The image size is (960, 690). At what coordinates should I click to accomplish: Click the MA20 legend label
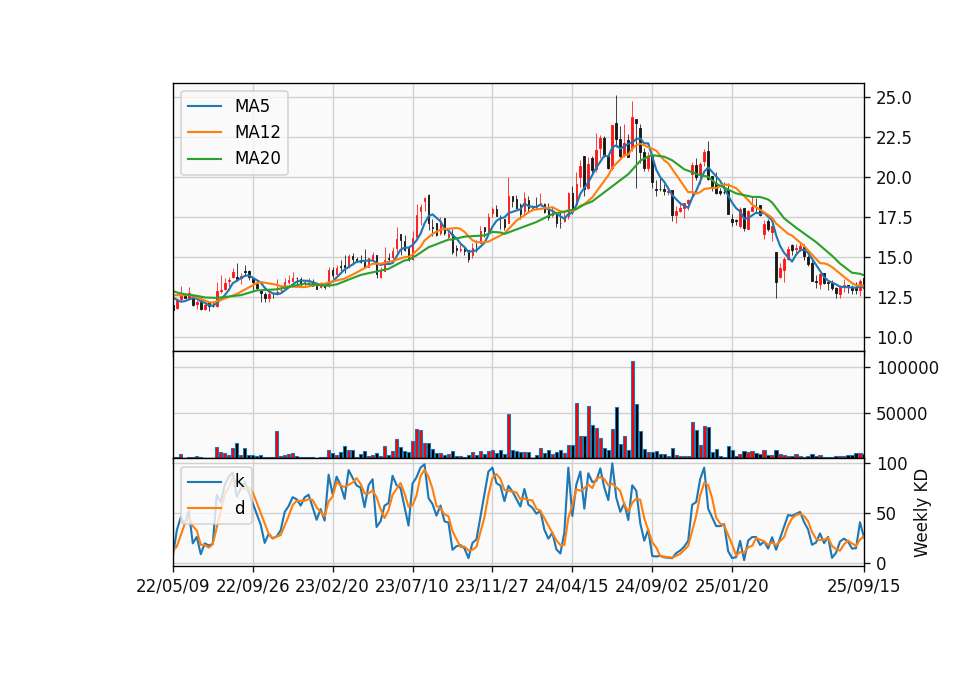(x=257, y=158)
